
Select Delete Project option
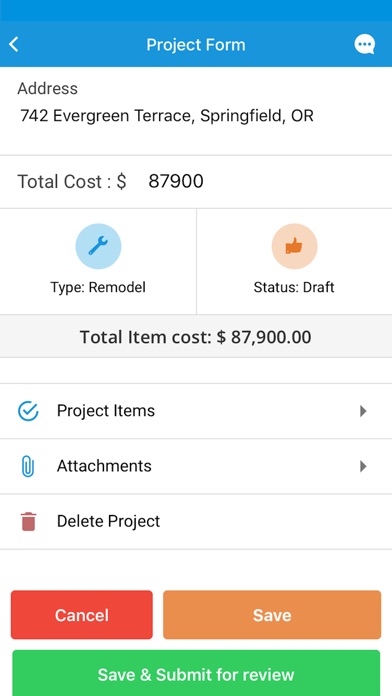(196, 522)
